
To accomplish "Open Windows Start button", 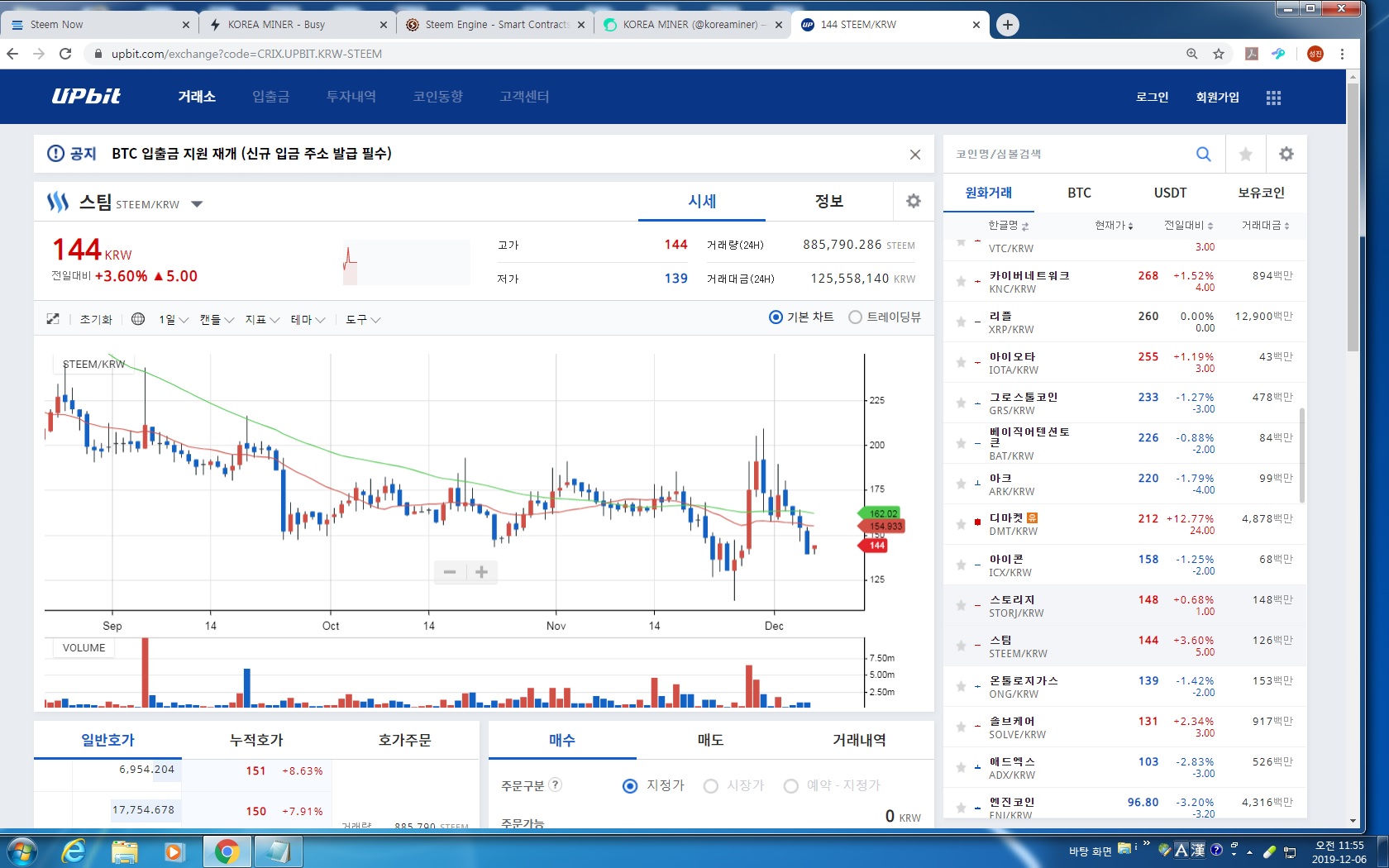I will click(x=22, y=851).
